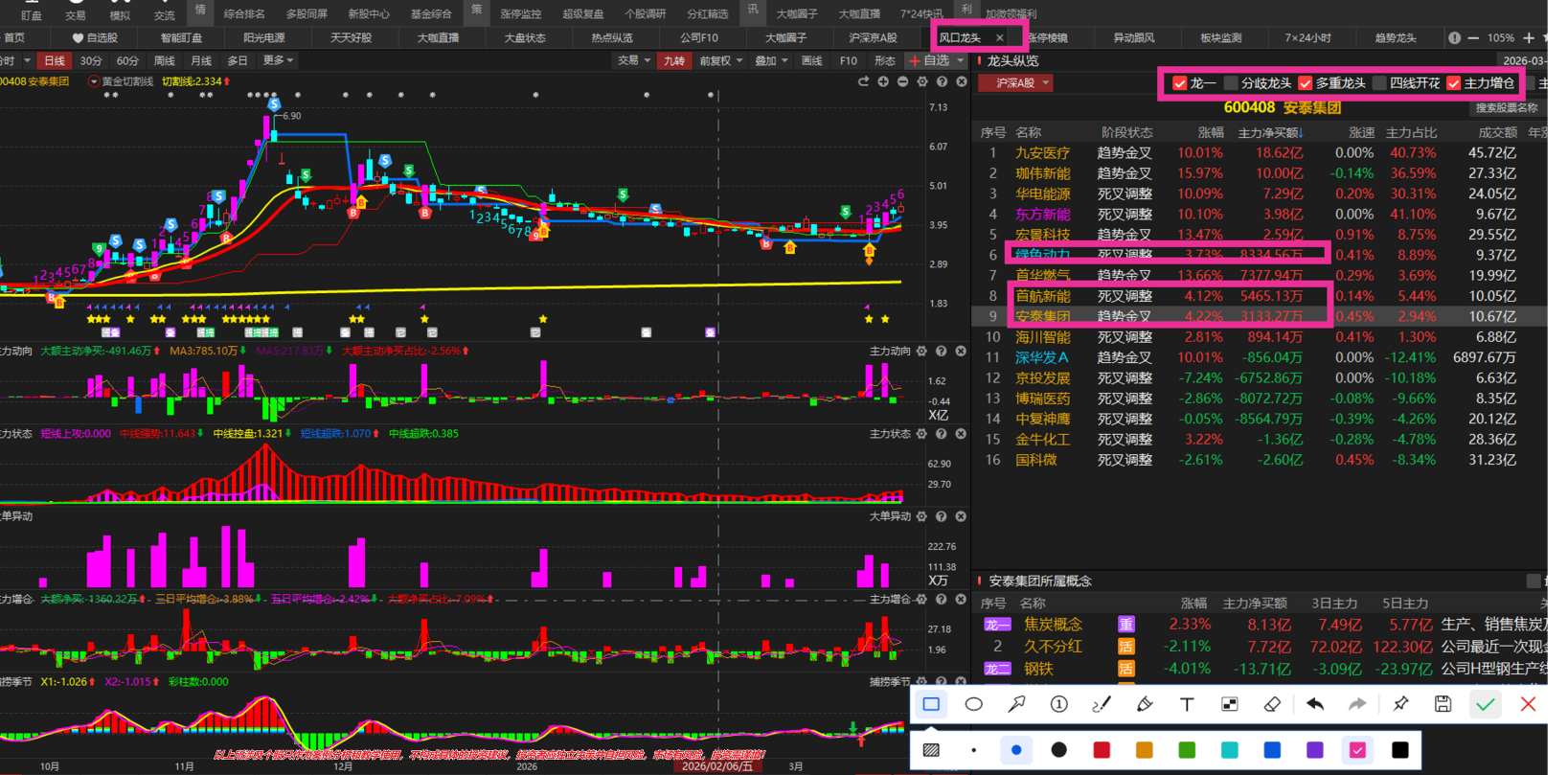Check the 四线开花 checkbox
Screen dimensions: 1568x775
pyautogui.click(x=1379, y=83)
